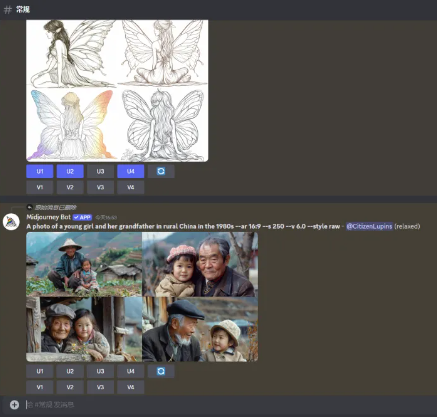Image resolution: width=437 pixels, height=417 pixels.
Task: Click highlighted U2 under fairy grid
Action: pyautogui.click(x=70, y=171)
